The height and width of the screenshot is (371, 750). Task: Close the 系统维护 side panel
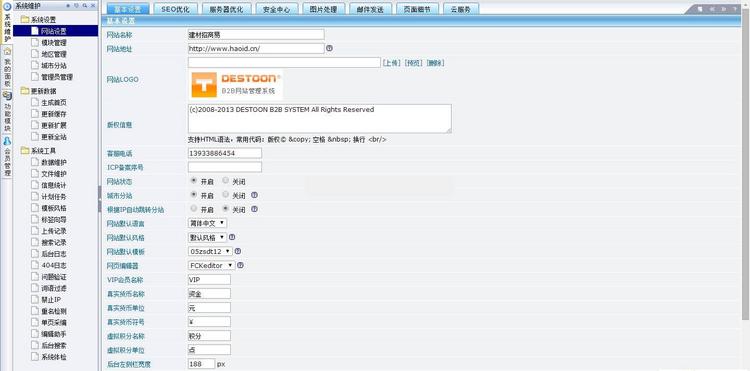click(93, 6)
